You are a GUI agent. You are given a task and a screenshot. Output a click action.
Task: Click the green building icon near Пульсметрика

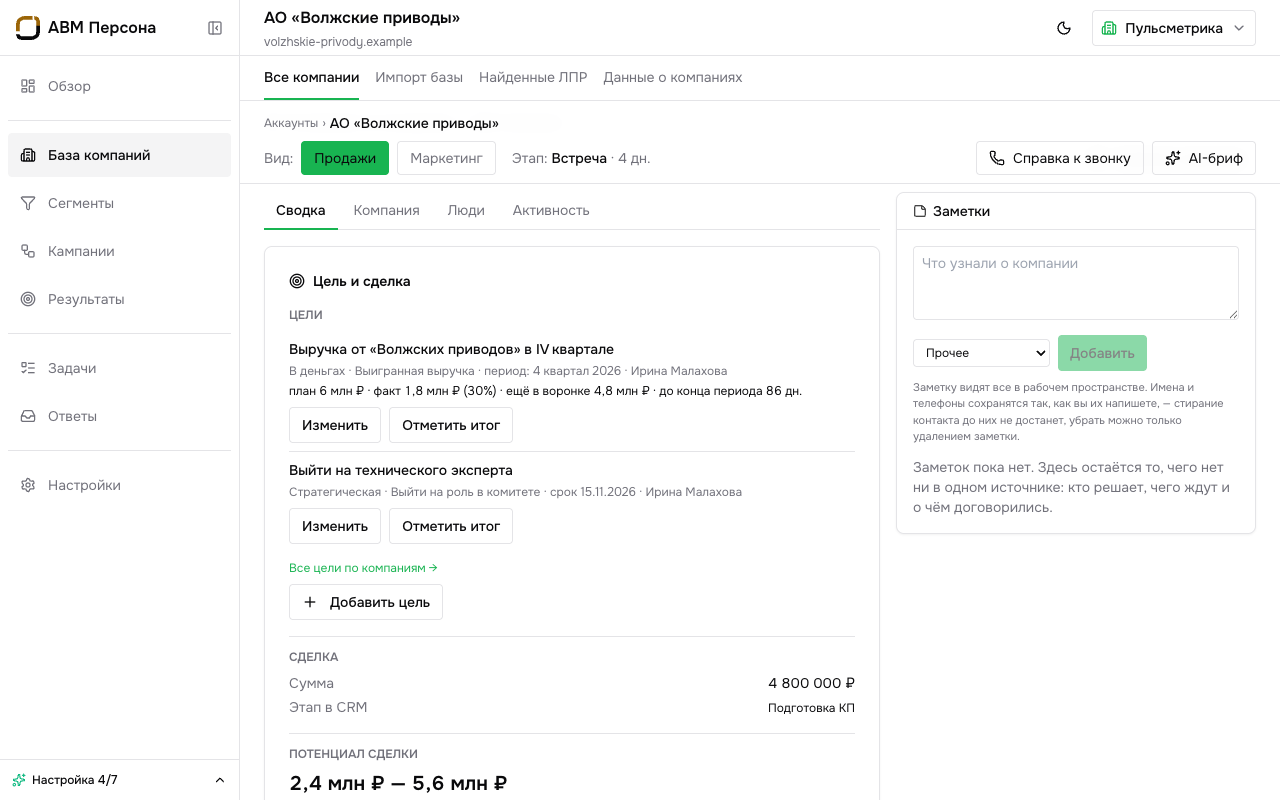[x=1109, y=28]
